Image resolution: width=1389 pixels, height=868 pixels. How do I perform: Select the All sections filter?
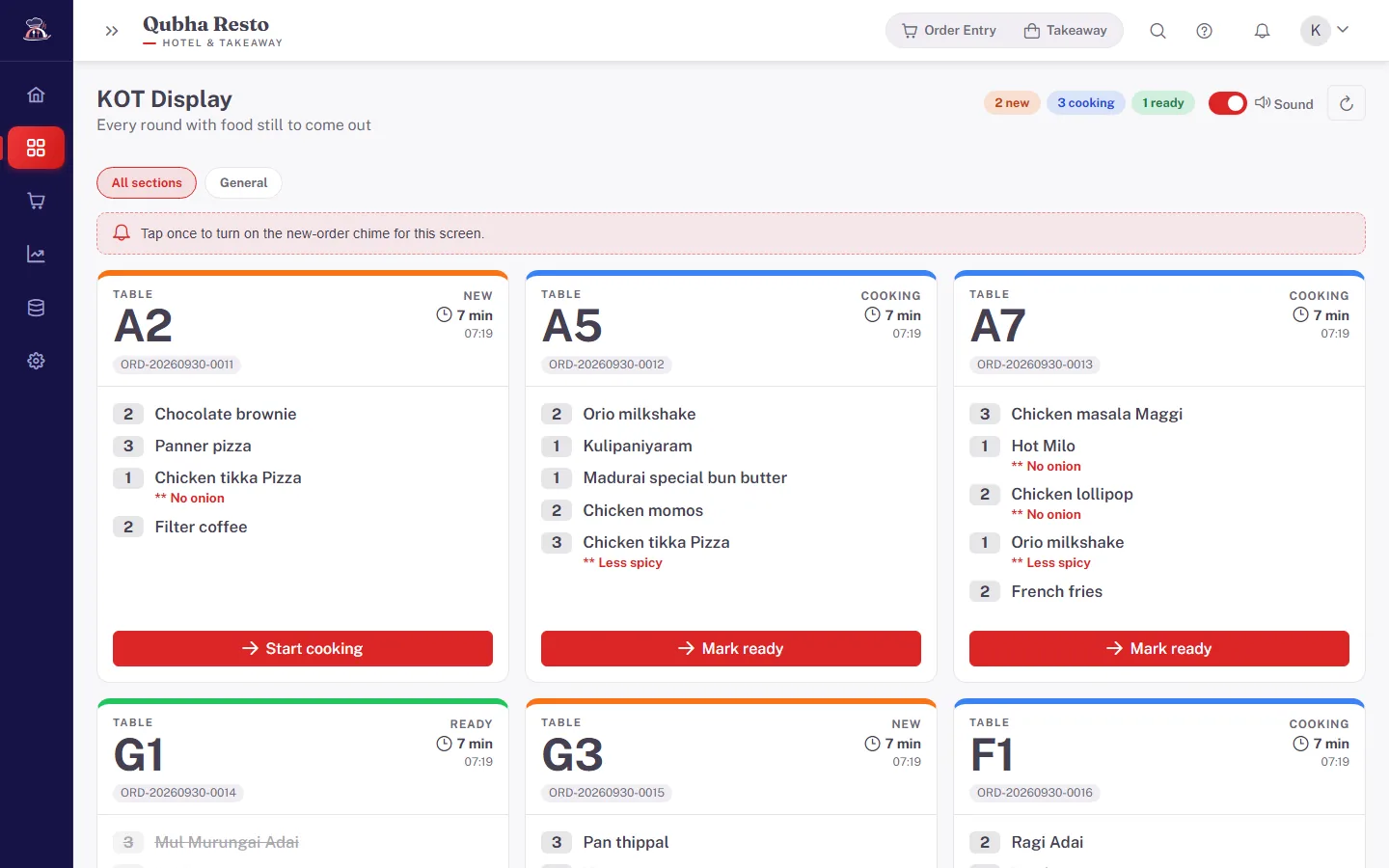[x=147, y=182]
